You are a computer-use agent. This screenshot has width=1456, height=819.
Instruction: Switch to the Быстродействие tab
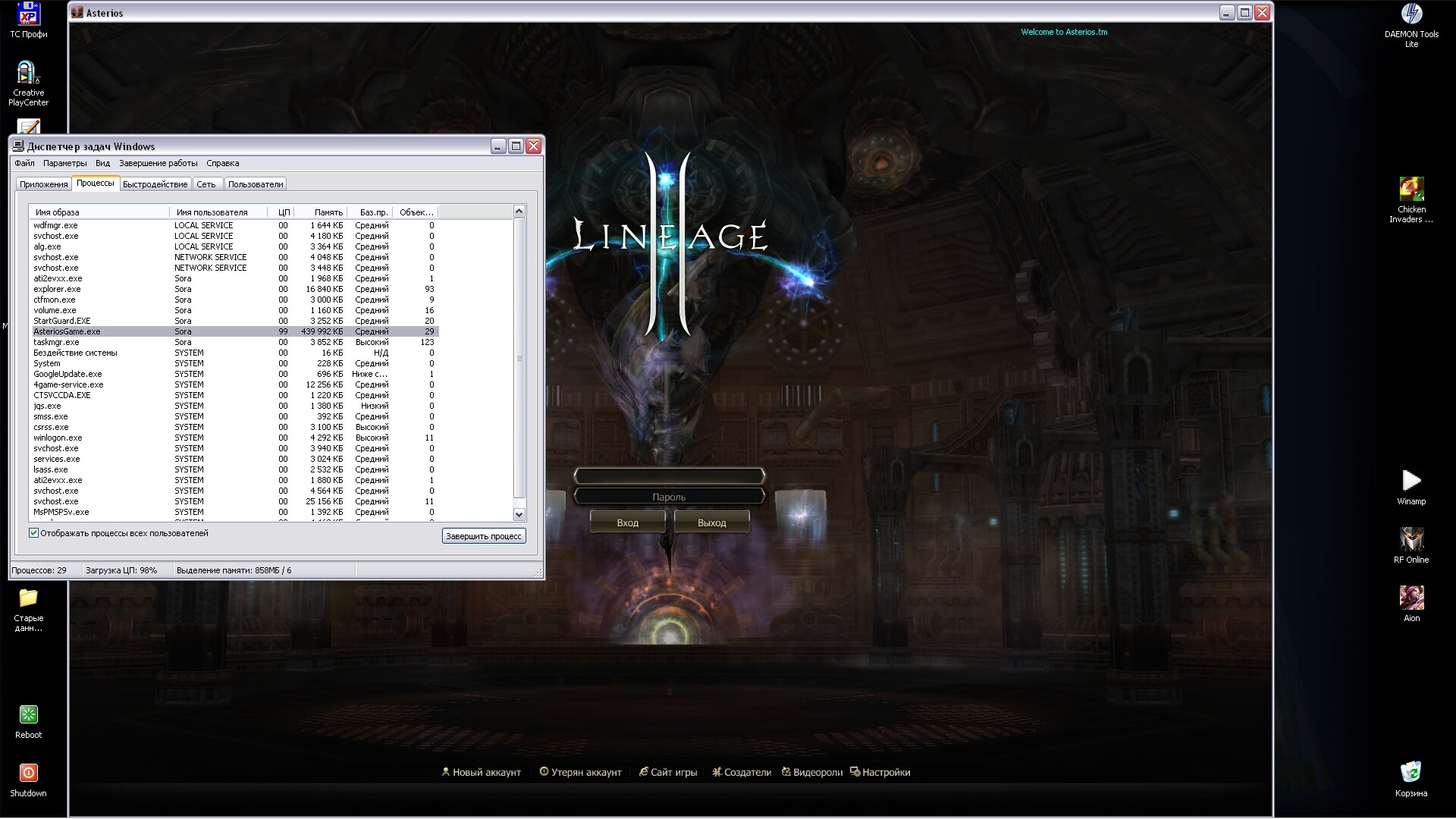point(155,184)
